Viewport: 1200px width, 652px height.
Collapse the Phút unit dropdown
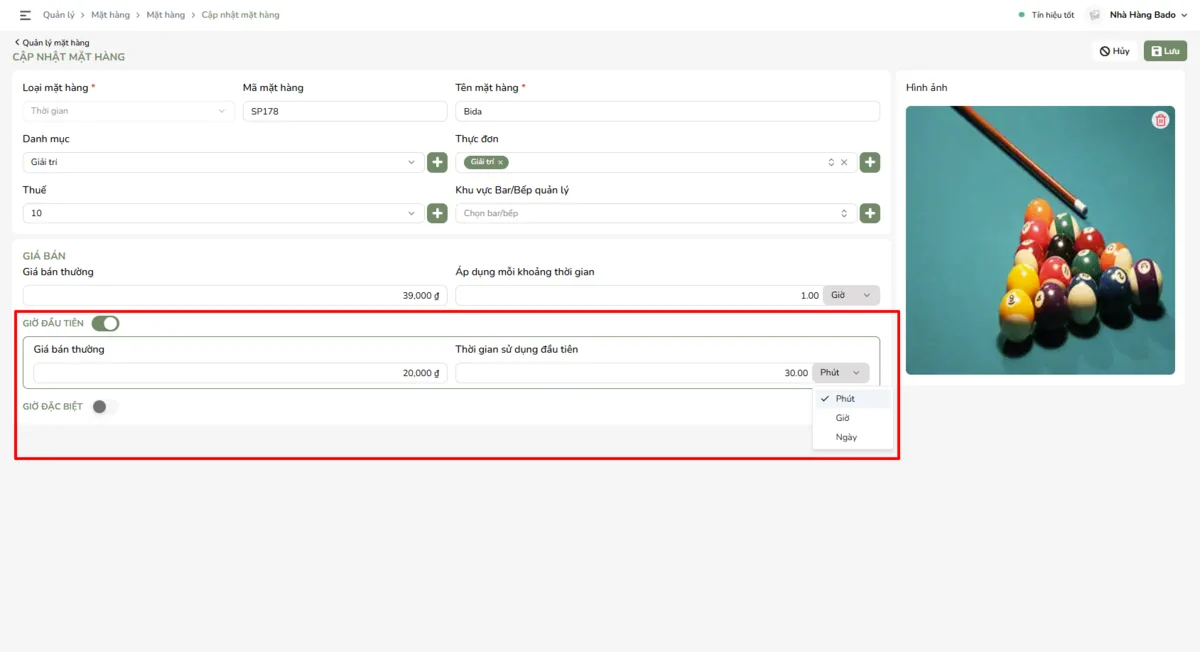(x=841, y=372)
